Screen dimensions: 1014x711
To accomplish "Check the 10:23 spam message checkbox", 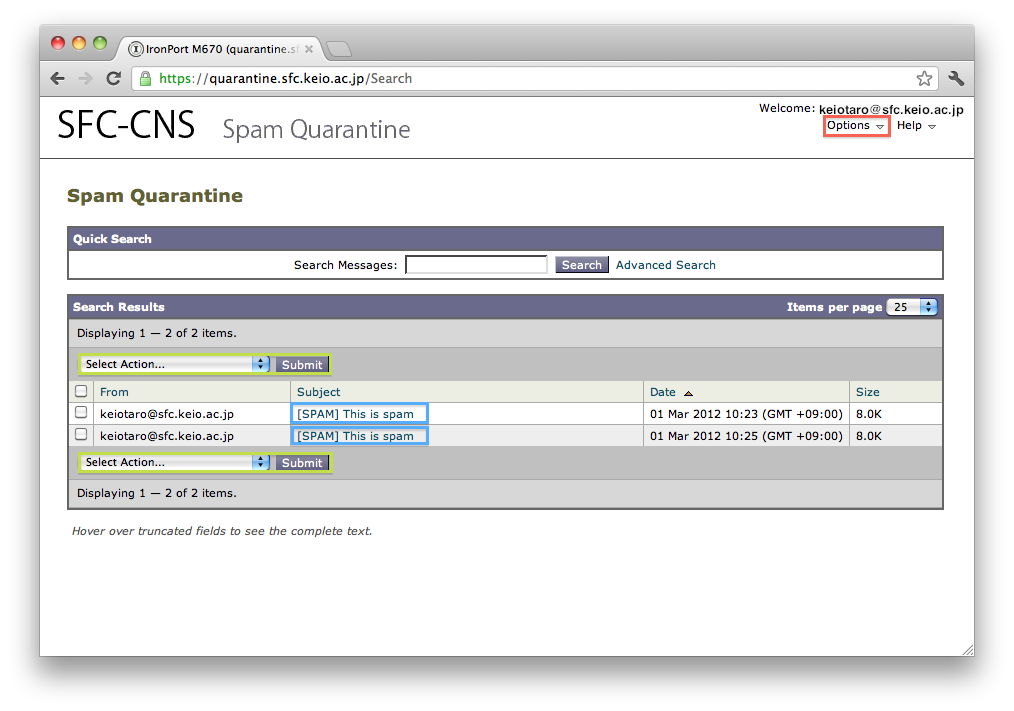I will point(81,413).
